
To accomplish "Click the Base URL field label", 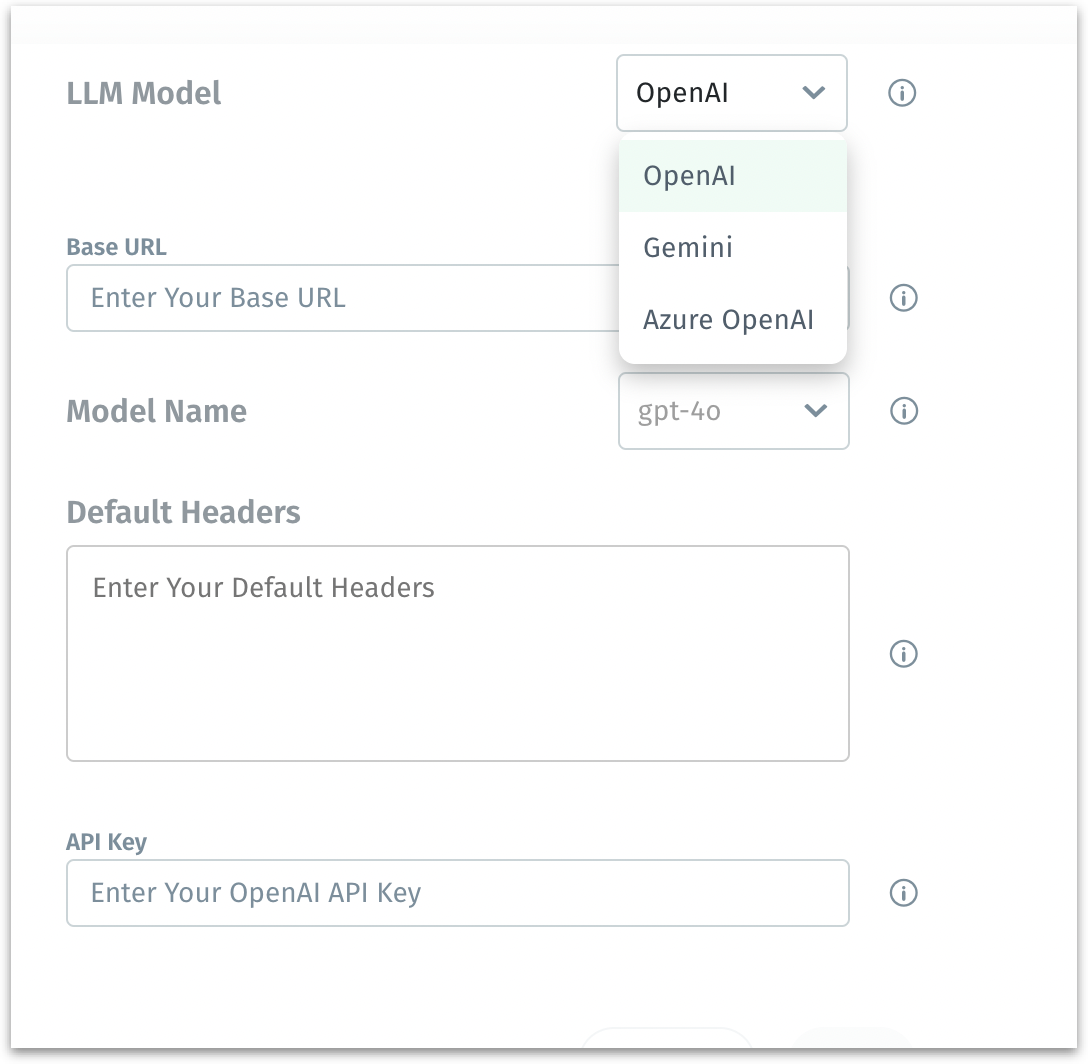I will coord(116,246).
